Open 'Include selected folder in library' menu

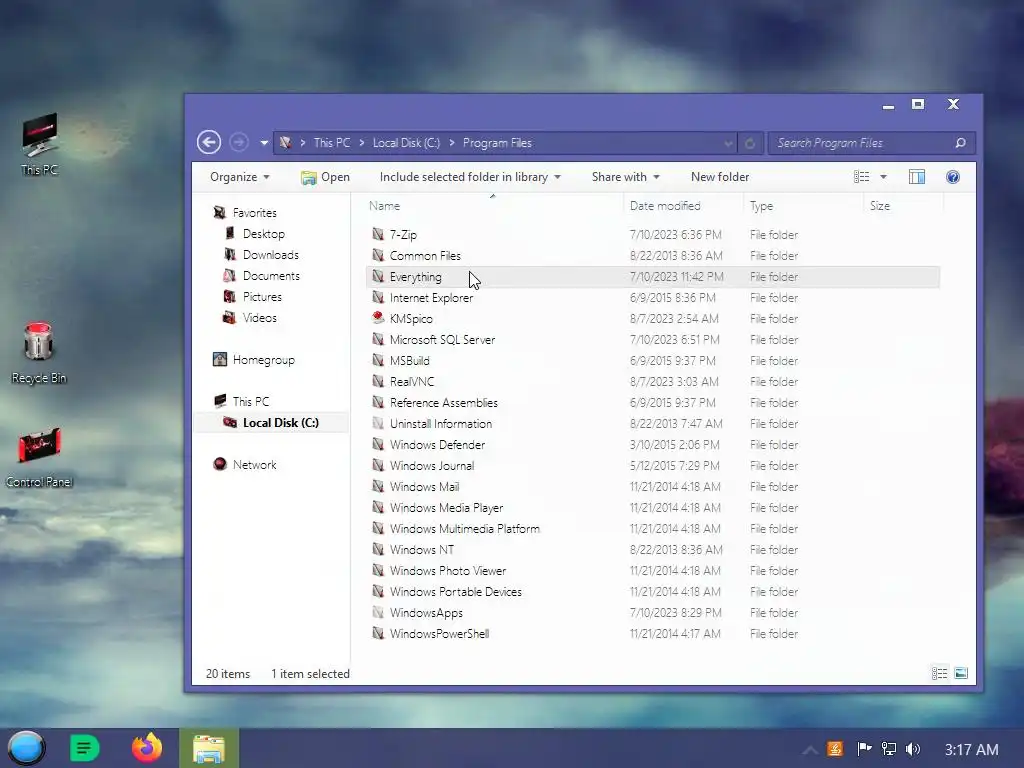tap(470, 177)
